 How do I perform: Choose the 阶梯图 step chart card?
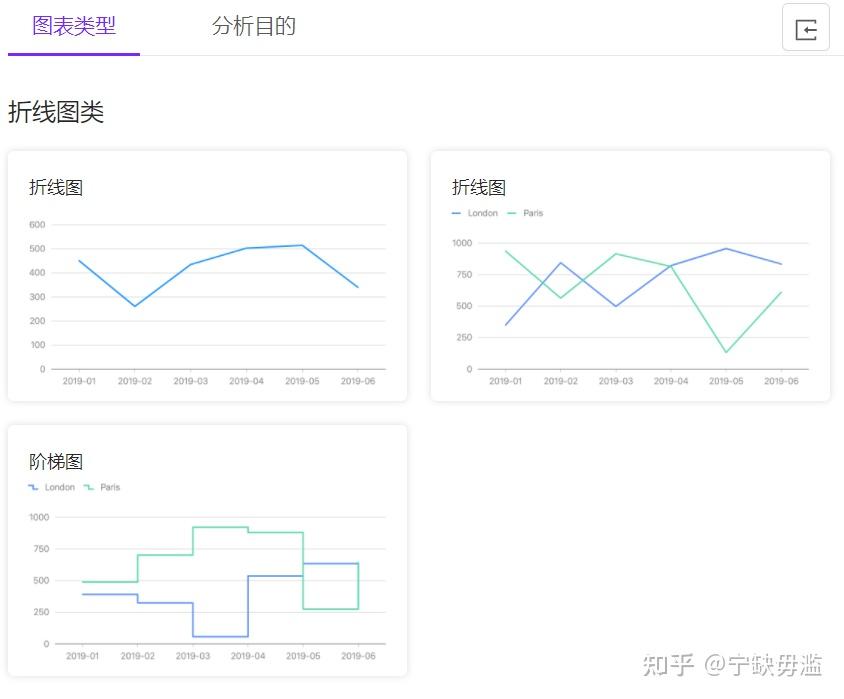coord(207,550)
